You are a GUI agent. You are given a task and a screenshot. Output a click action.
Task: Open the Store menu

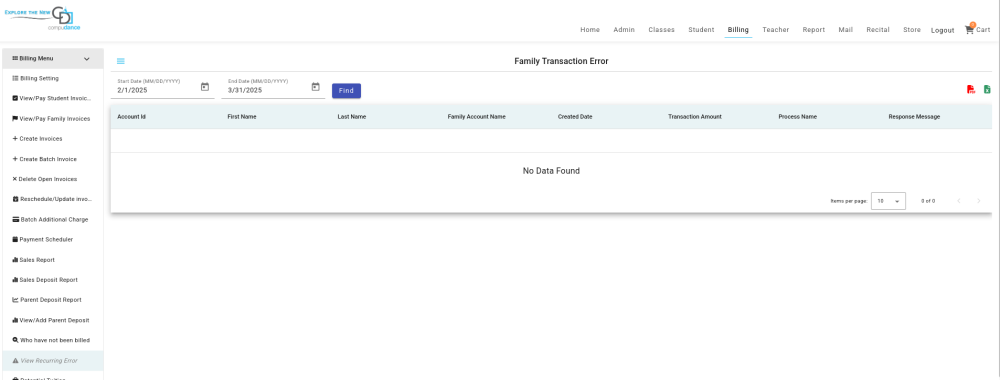click(912, 30)
